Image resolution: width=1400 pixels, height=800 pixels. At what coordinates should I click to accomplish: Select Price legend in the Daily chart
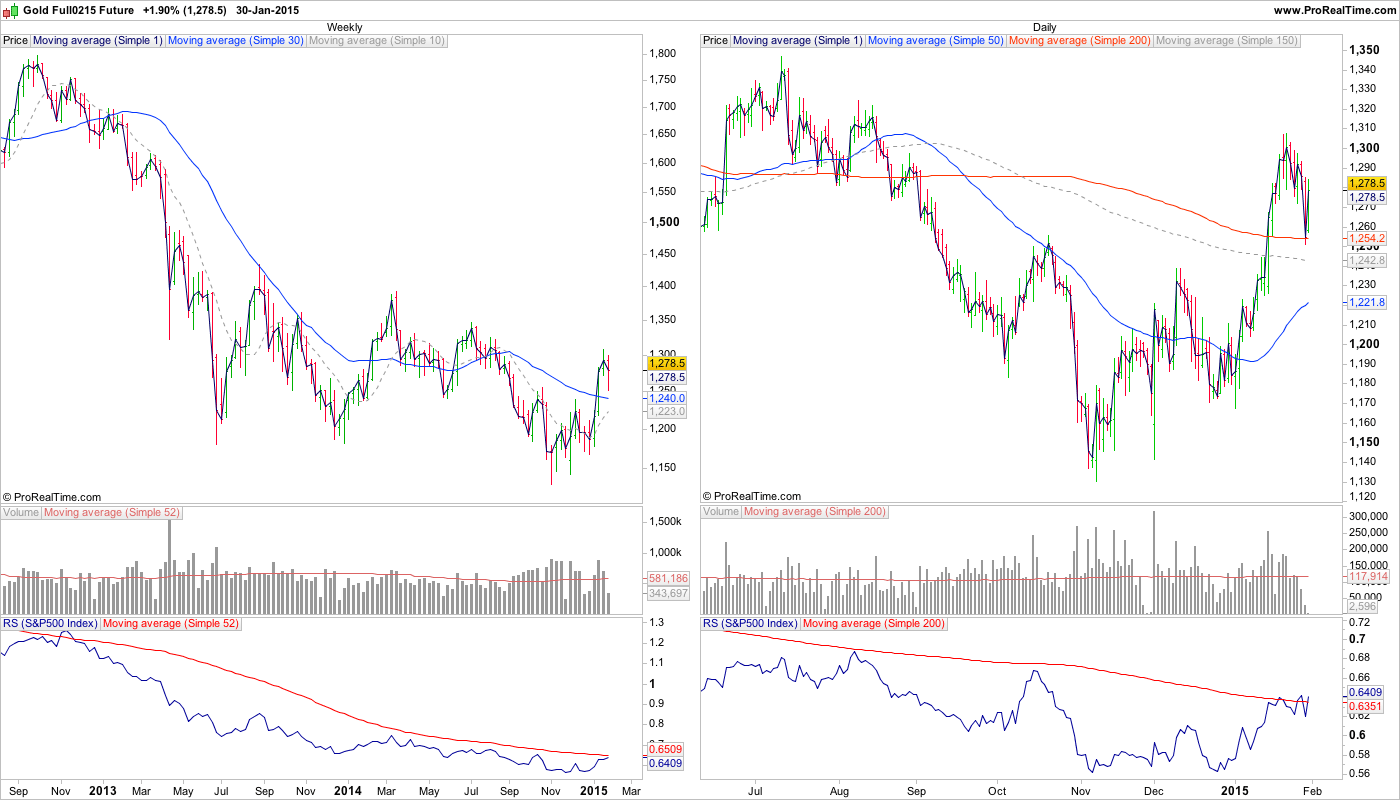tap(716, 41)
